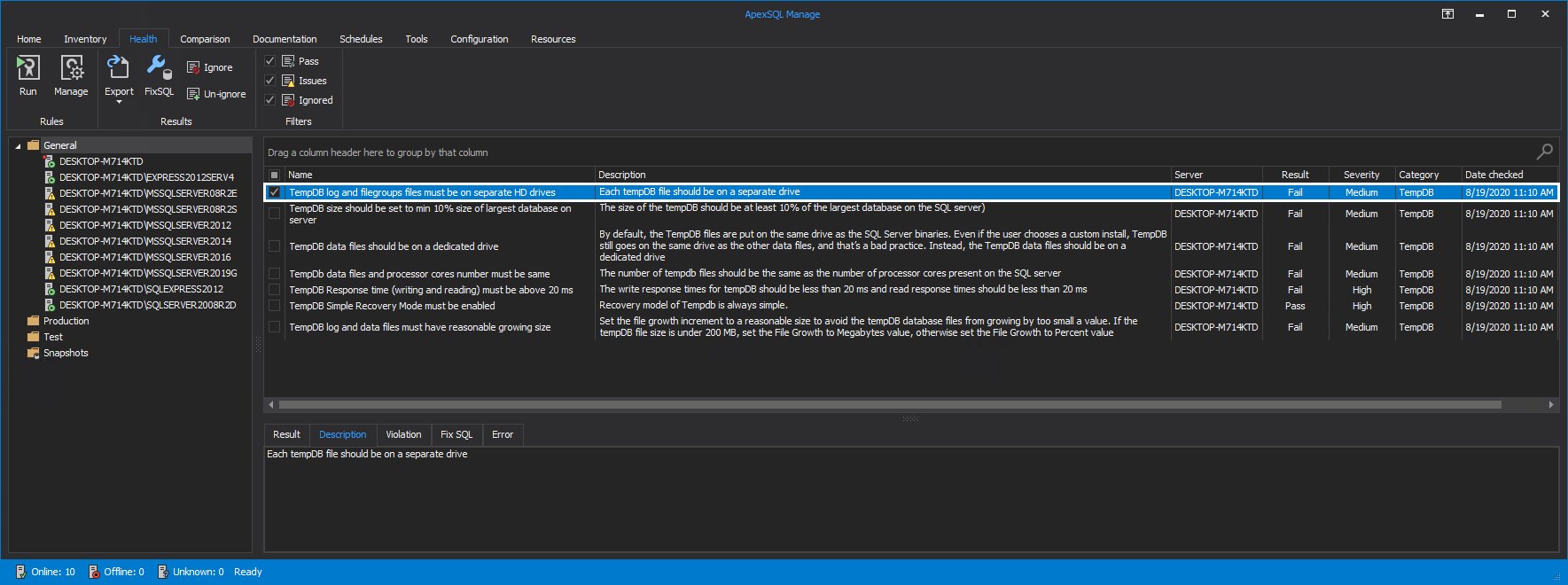The image size is (1568, 585).
Task: Select the MSSQLSERVER08R2E instance
Action: point(148,193)
